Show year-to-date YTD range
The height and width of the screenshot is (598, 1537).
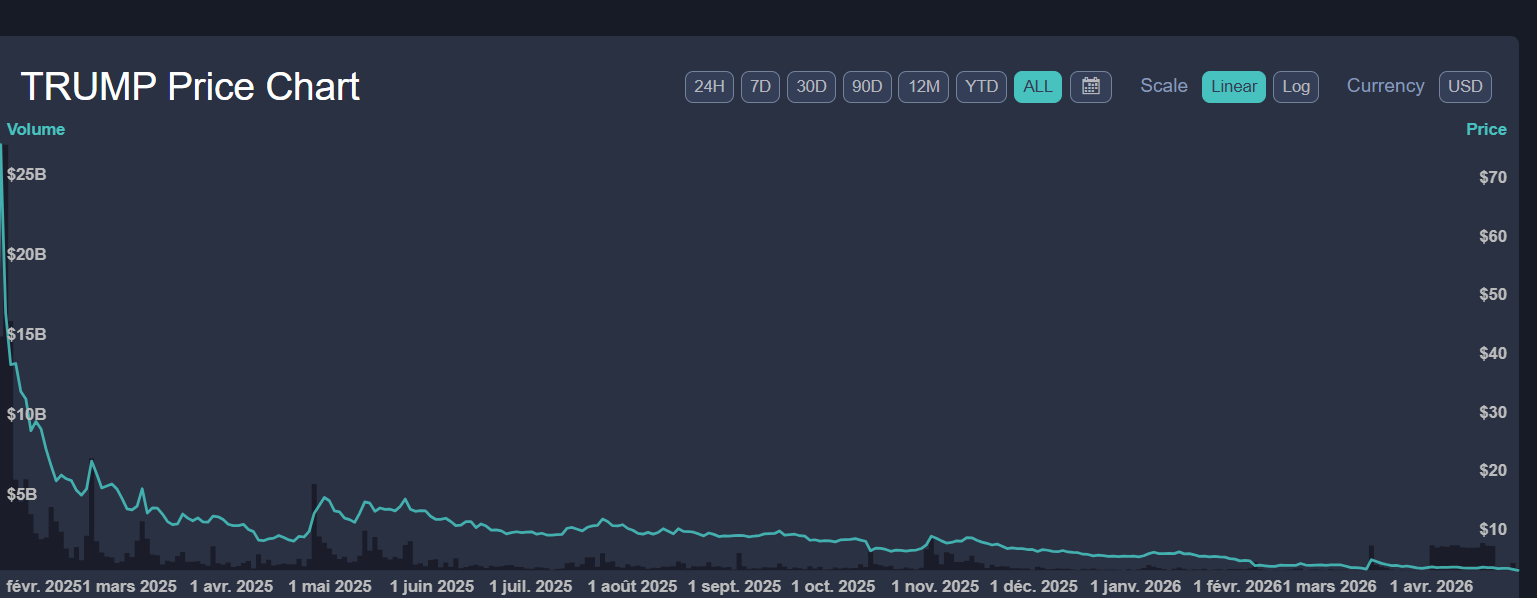point(981,87)
